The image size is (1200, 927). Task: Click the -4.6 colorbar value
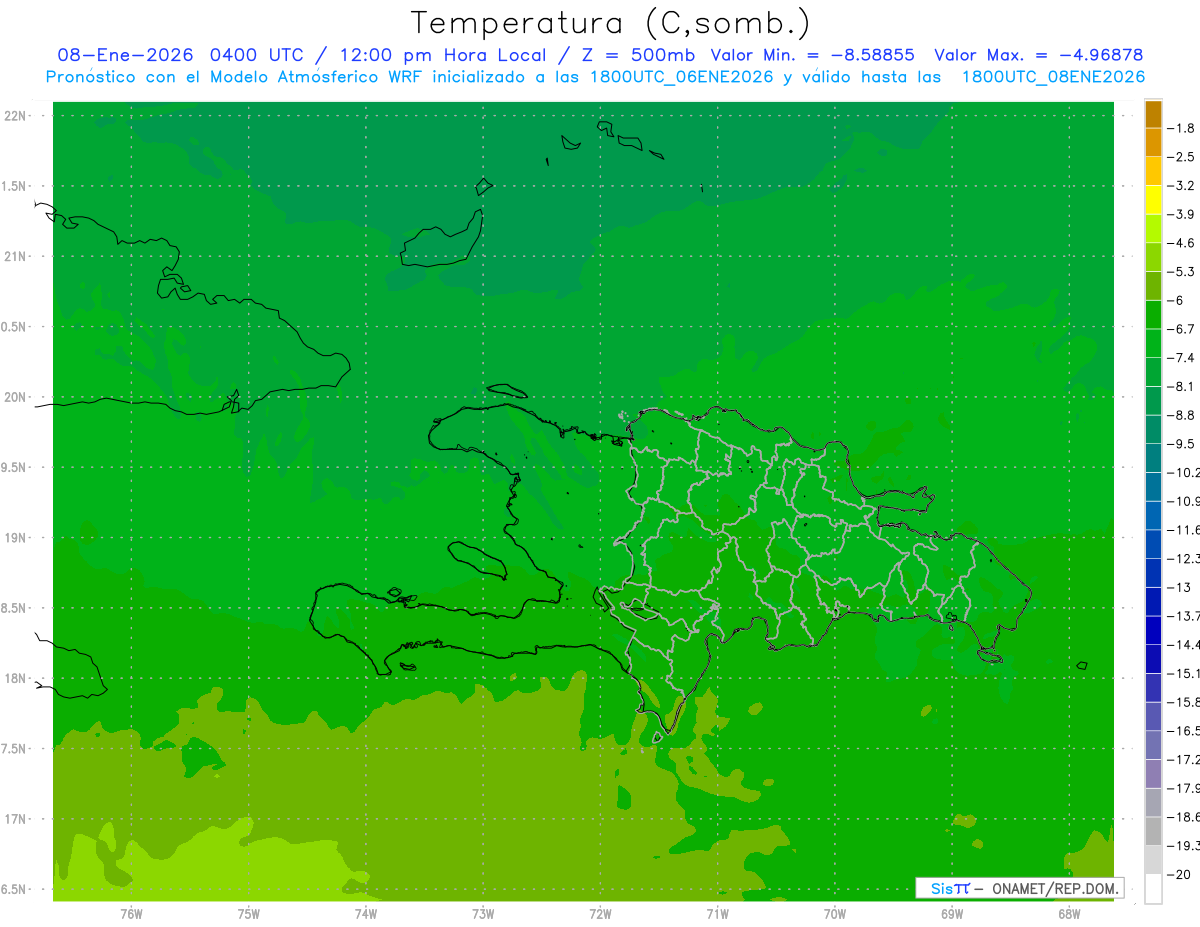pos(1181,243)
